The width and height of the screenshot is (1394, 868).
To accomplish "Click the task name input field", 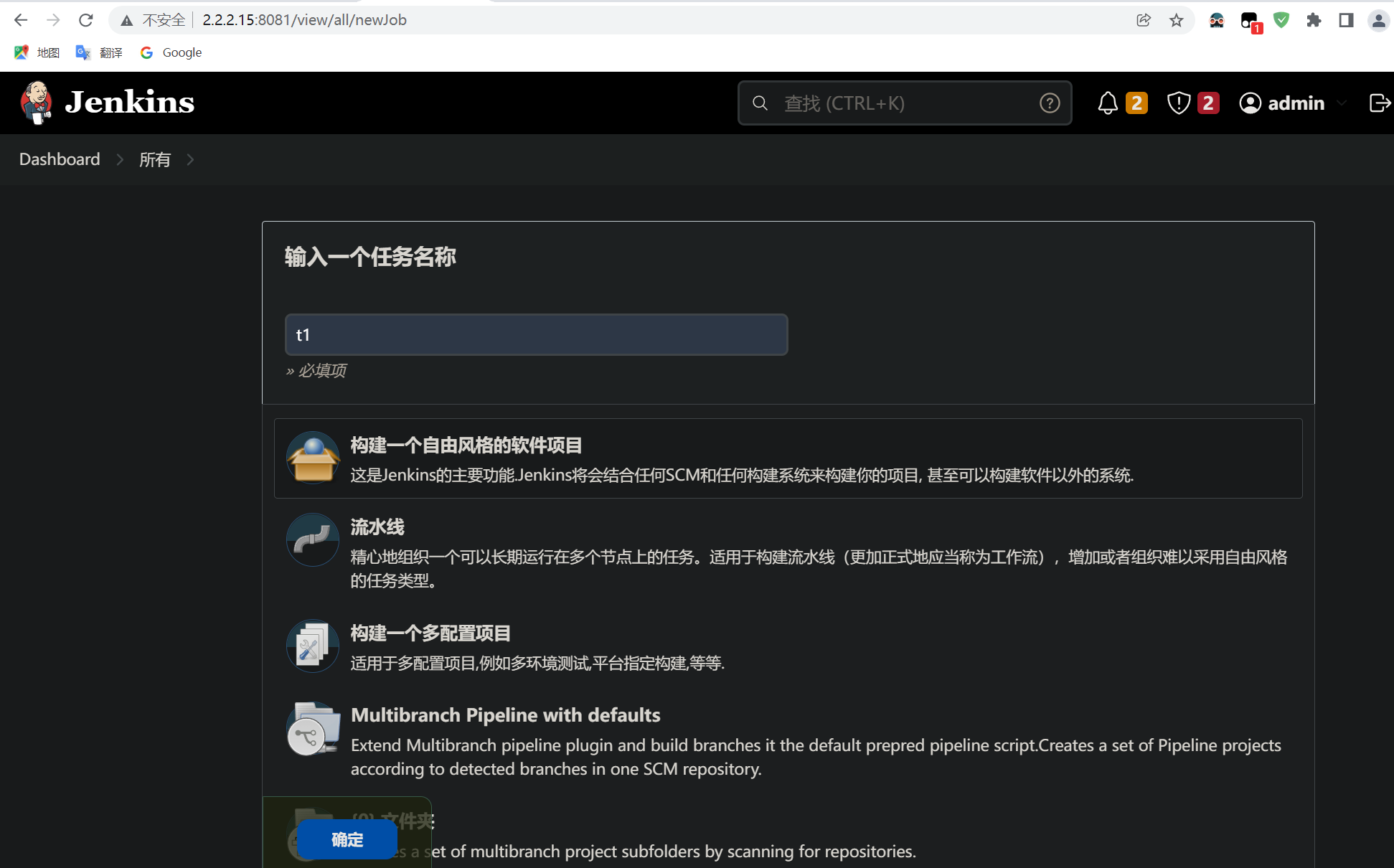I will tap(536, 335).
